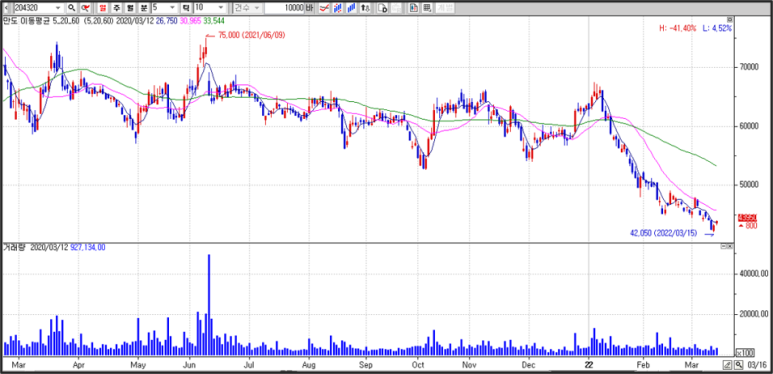This screenshot has height=374, width=773.
Task: Select the tick (틱) chart period button
Action: point(186,8)
